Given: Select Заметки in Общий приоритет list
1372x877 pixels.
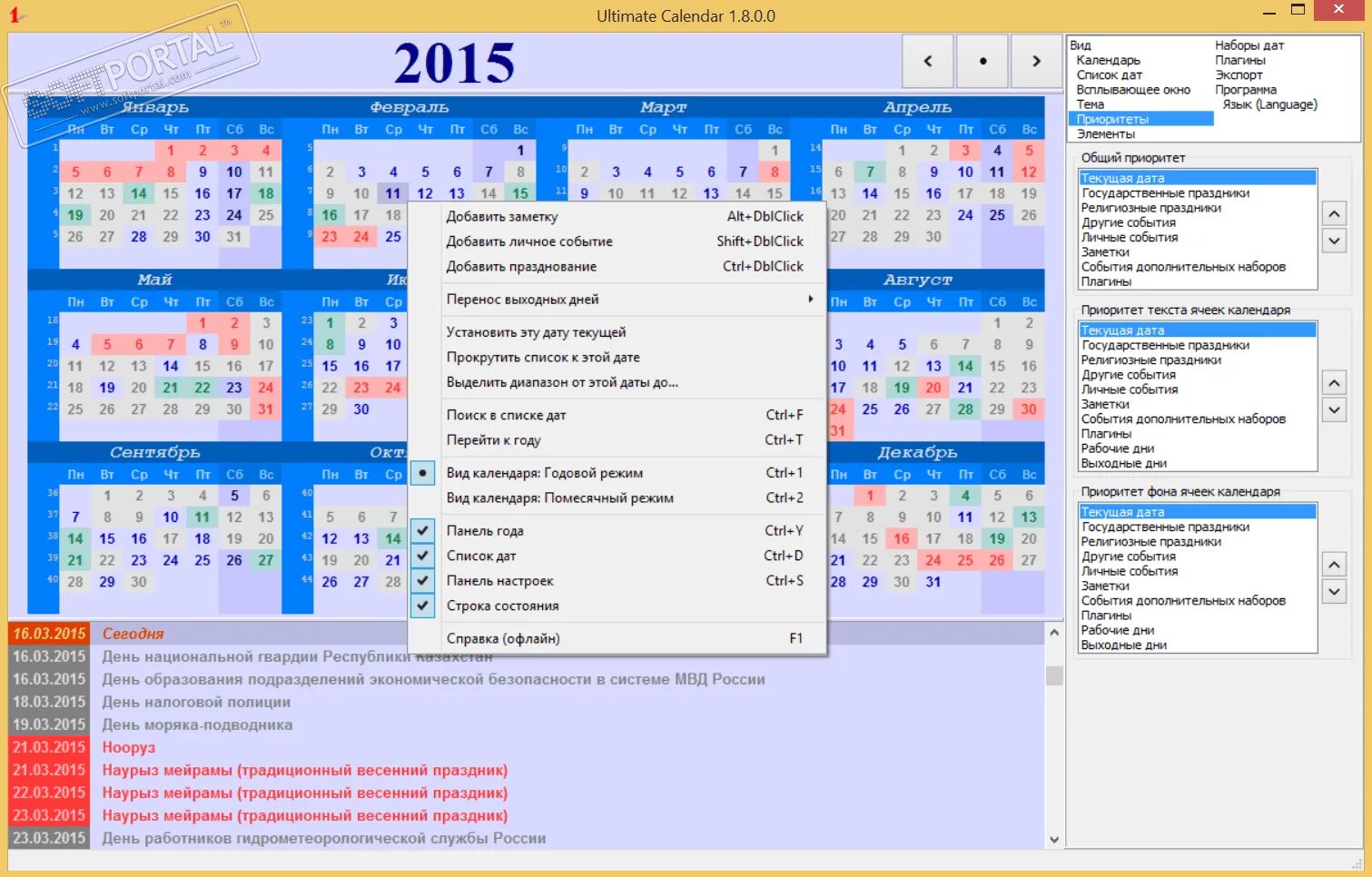Looking at the screenshot, I should click(x=1105, y=252).
